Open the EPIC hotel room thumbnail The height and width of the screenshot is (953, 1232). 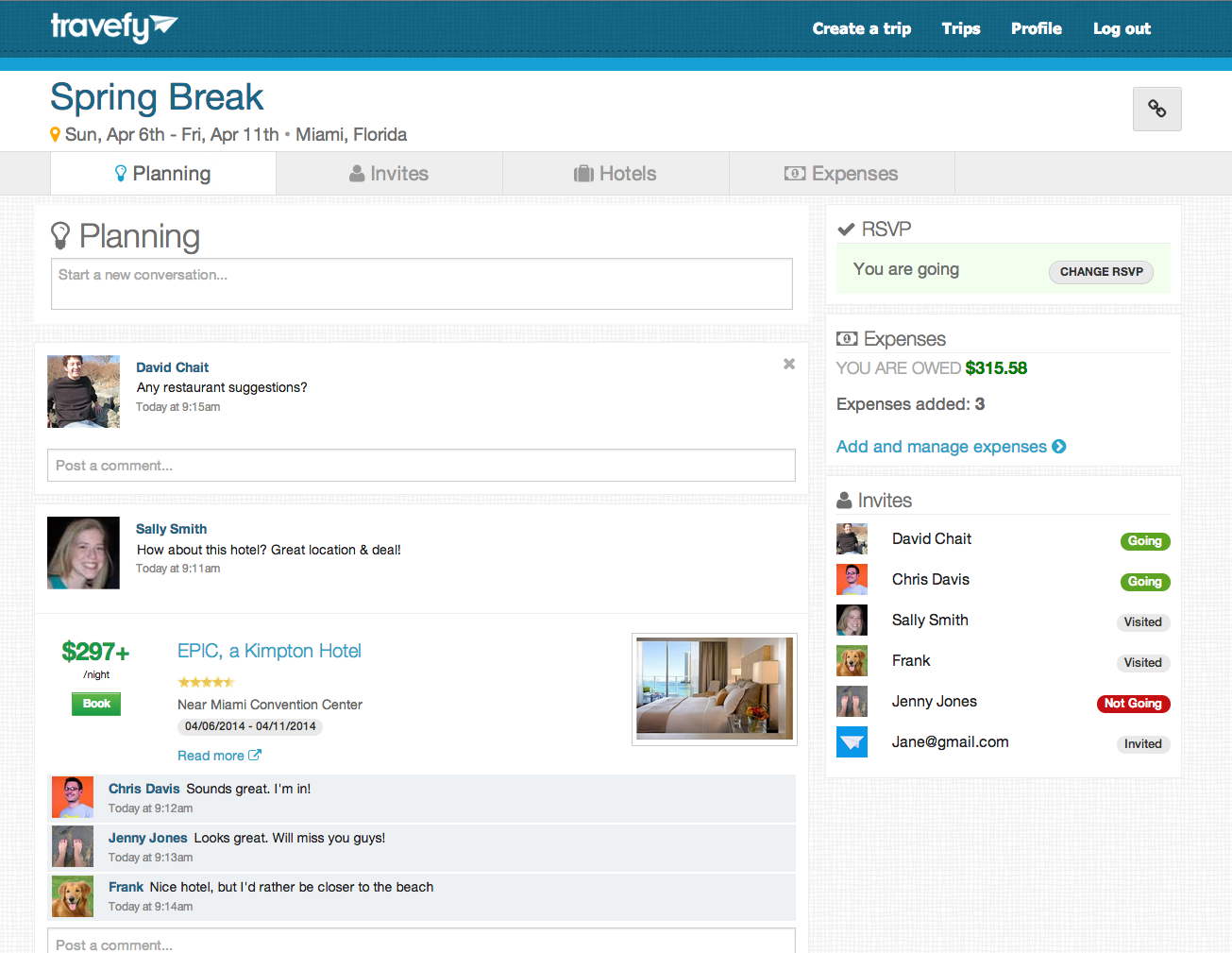[715, 689]
